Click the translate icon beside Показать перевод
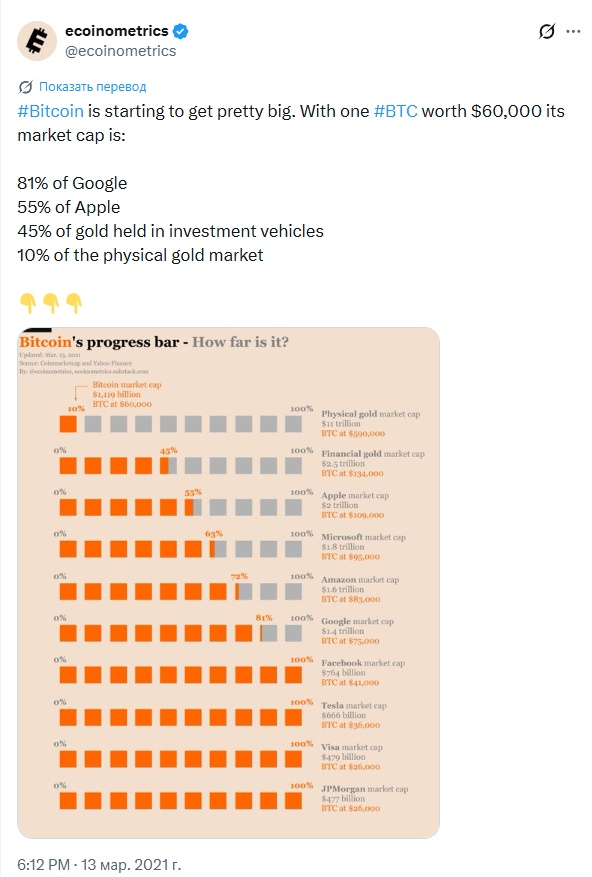 click(x=25, y=87)
